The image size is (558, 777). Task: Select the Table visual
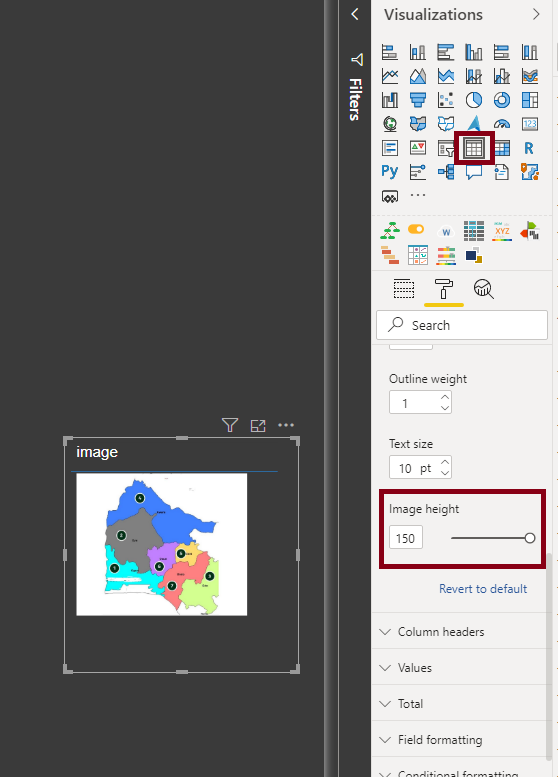point(474,148)
